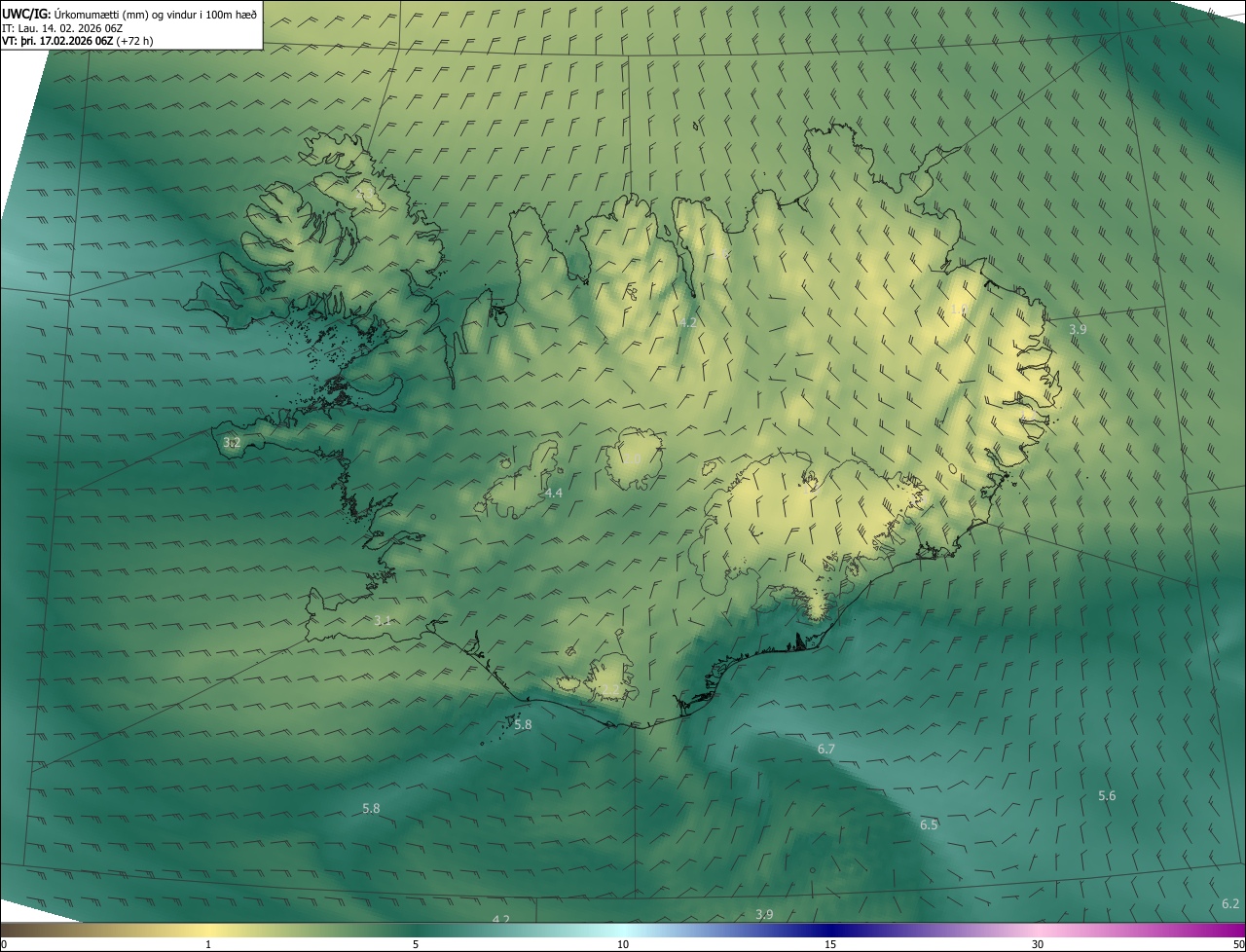Select the colour scale tick label '30'
This screenshot has height=952, width=1246.
1038,944
